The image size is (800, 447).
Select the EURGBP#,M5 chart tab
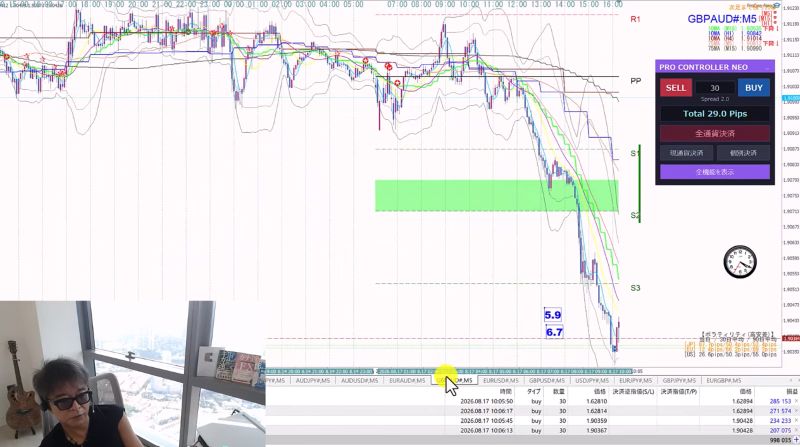[723, 381]
